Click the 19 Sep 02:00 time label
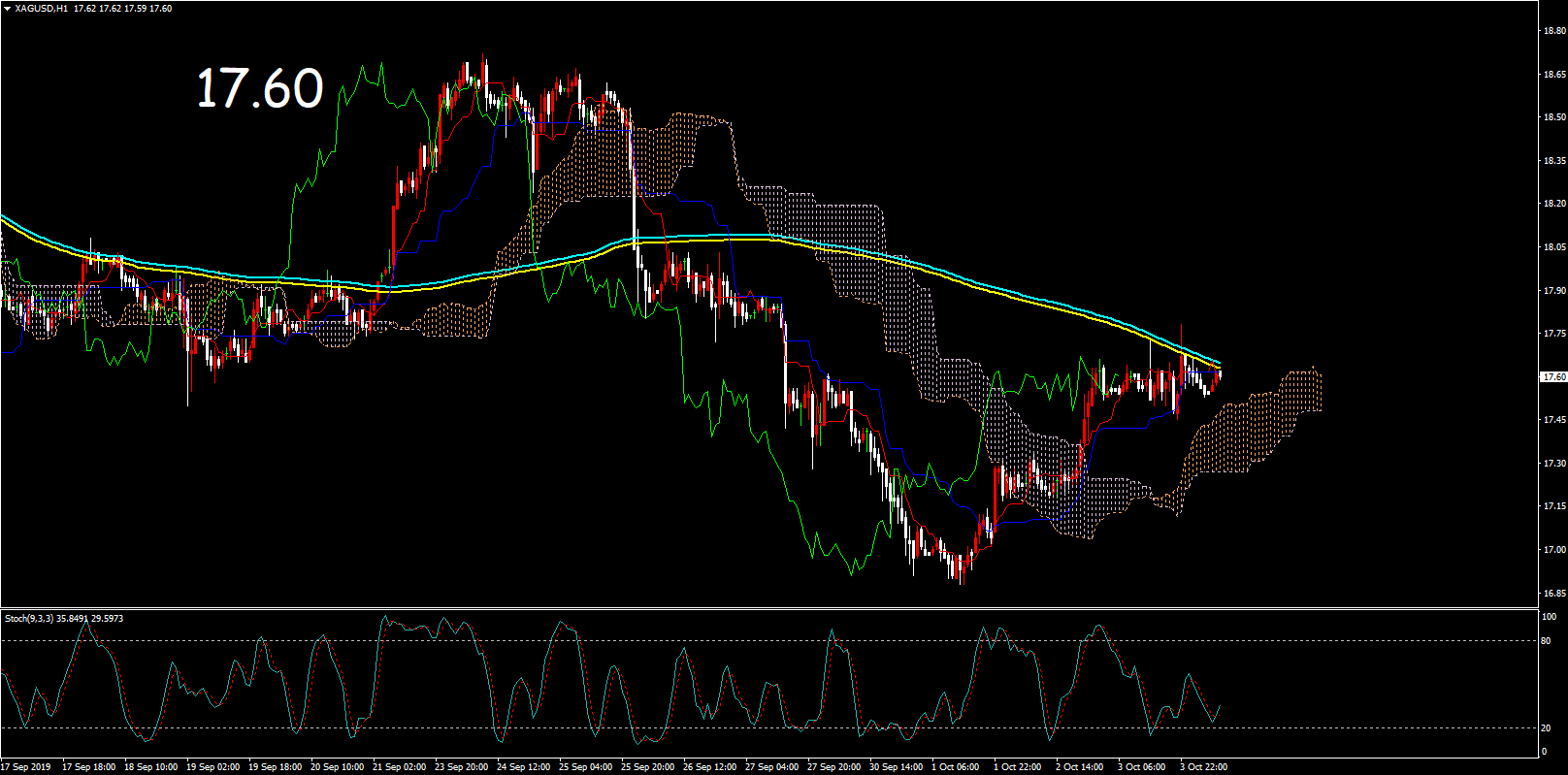Screen dimensions: 1568x775 pos(212,767)
